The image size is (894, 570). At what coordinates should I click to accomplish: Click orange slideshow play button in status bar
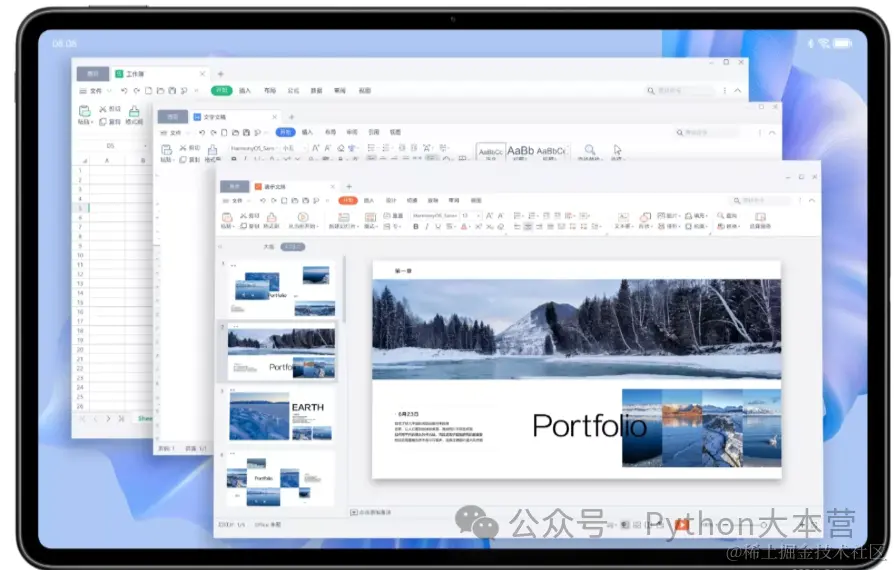click(681, 524)
